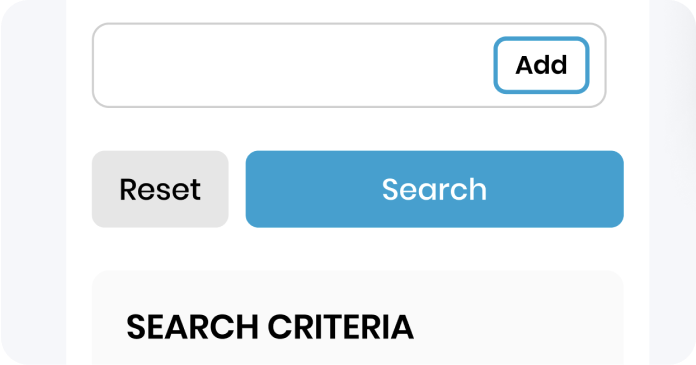Click the word Search on blue button
The image size is (696, 365).
435,190
